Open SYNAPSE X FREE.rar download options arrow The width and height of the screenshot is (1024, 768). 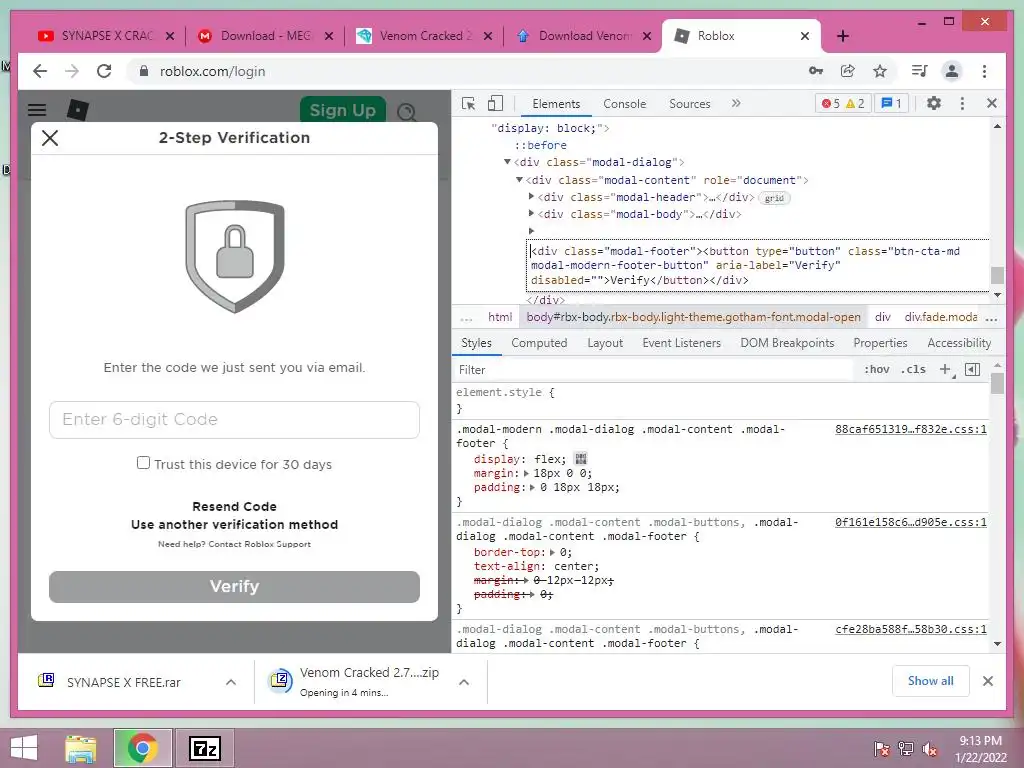point(231,682)
